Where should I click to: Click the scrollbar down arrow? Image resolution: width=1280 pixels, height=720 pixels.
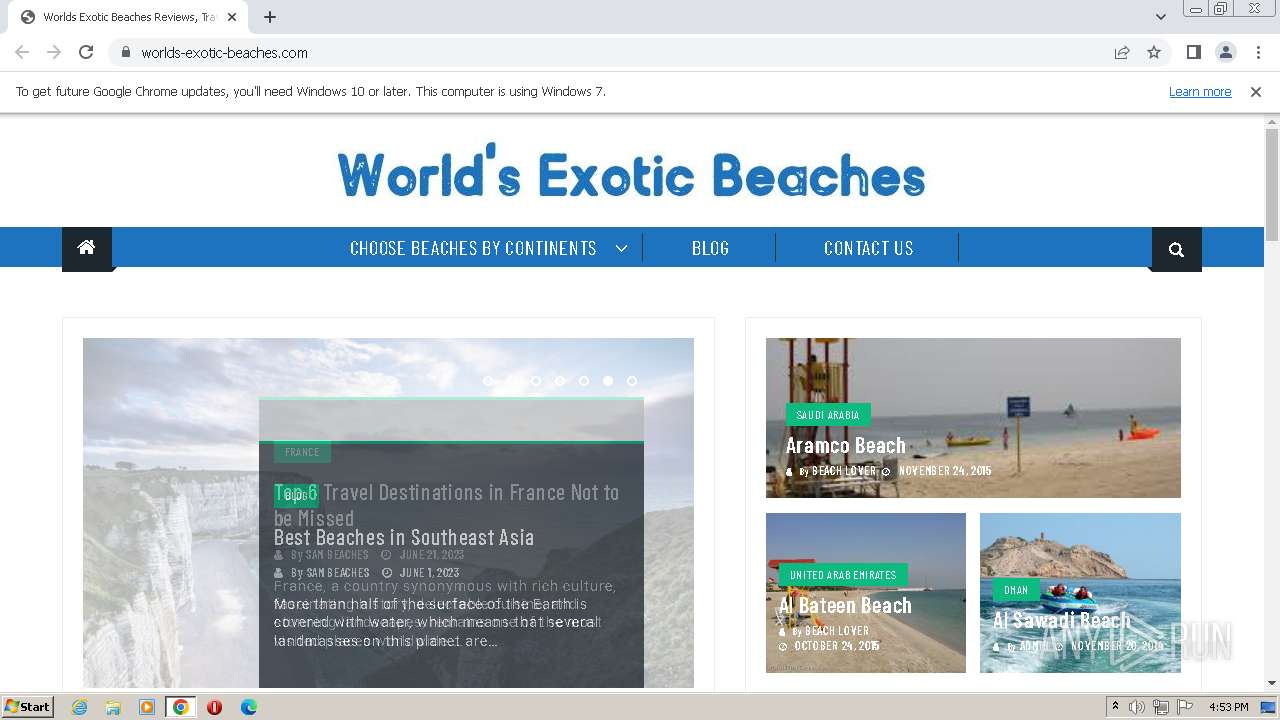(1272, 683)
